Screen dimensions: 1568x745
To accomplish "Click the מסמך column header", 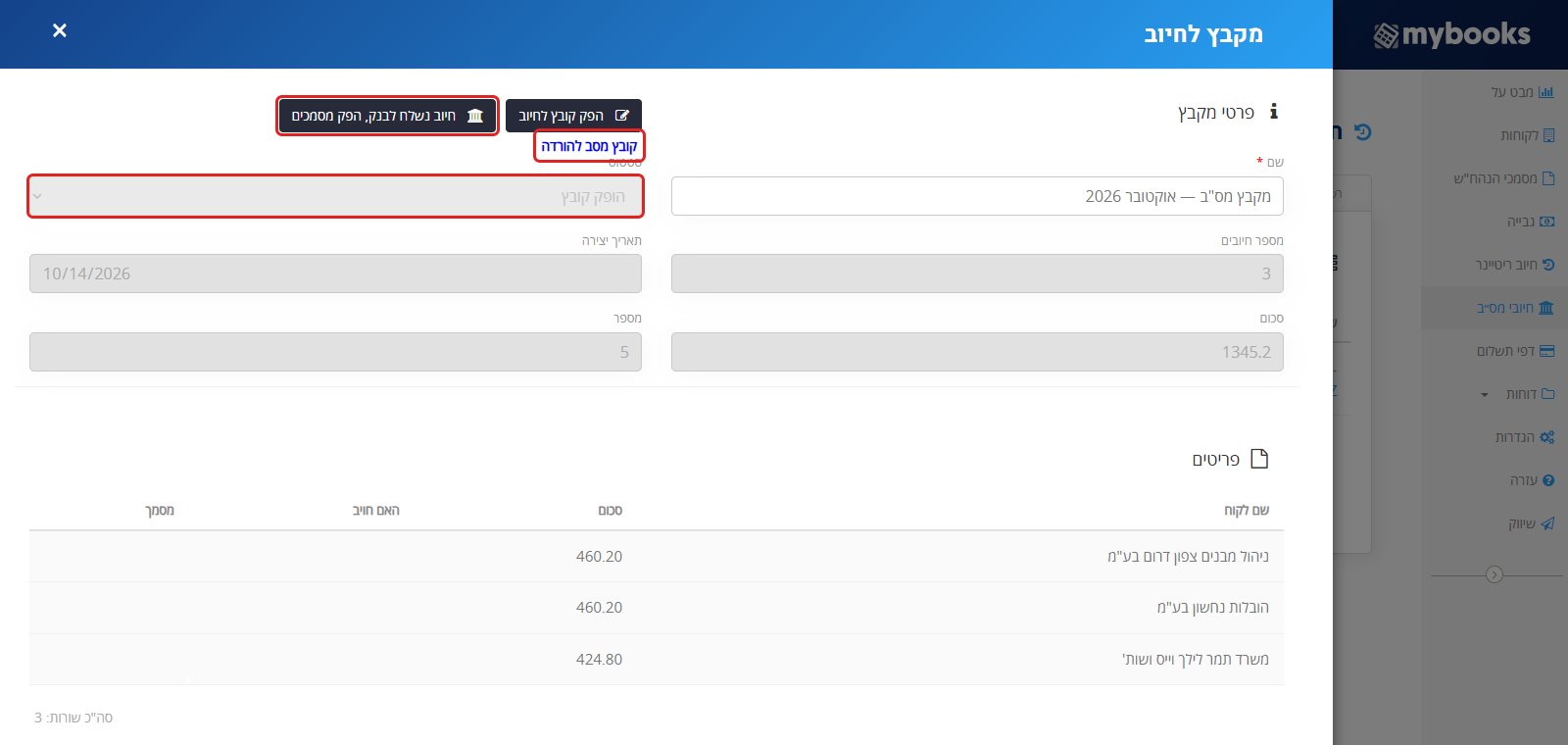I will (x=159, y=511).
